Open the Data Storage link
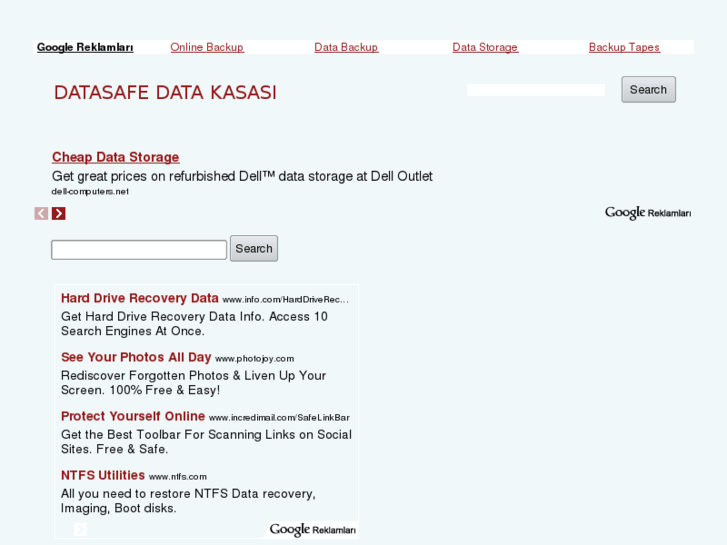This screenshot has height=545, width=727. 485,47
